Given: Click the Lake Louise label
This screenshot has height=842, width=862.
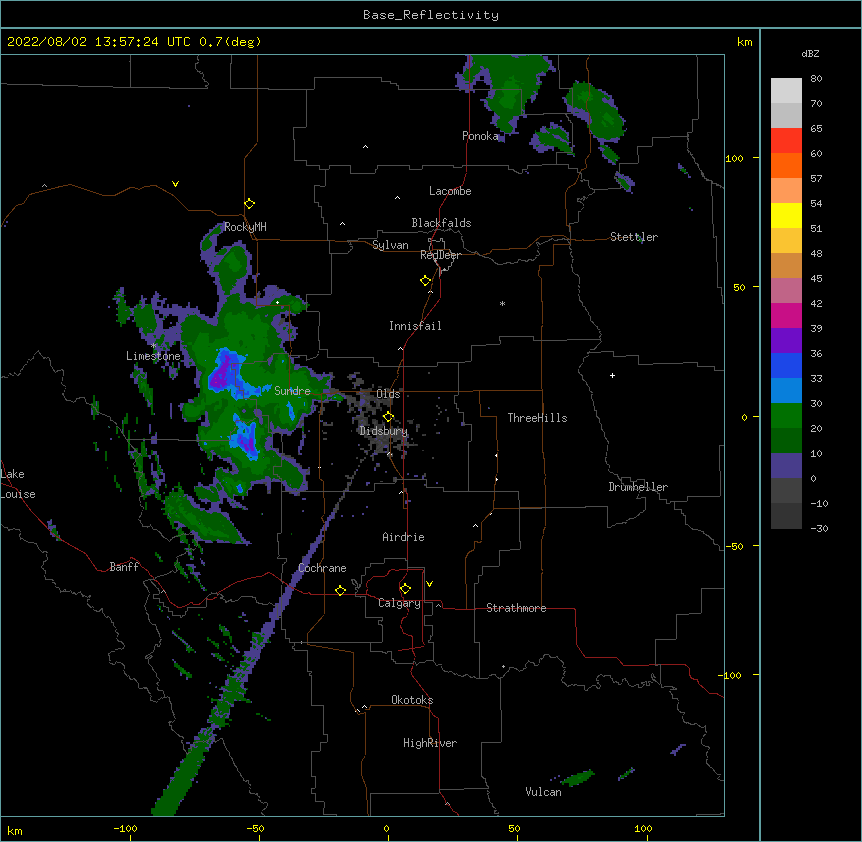Looking at the screenshot, I should 18,484.
